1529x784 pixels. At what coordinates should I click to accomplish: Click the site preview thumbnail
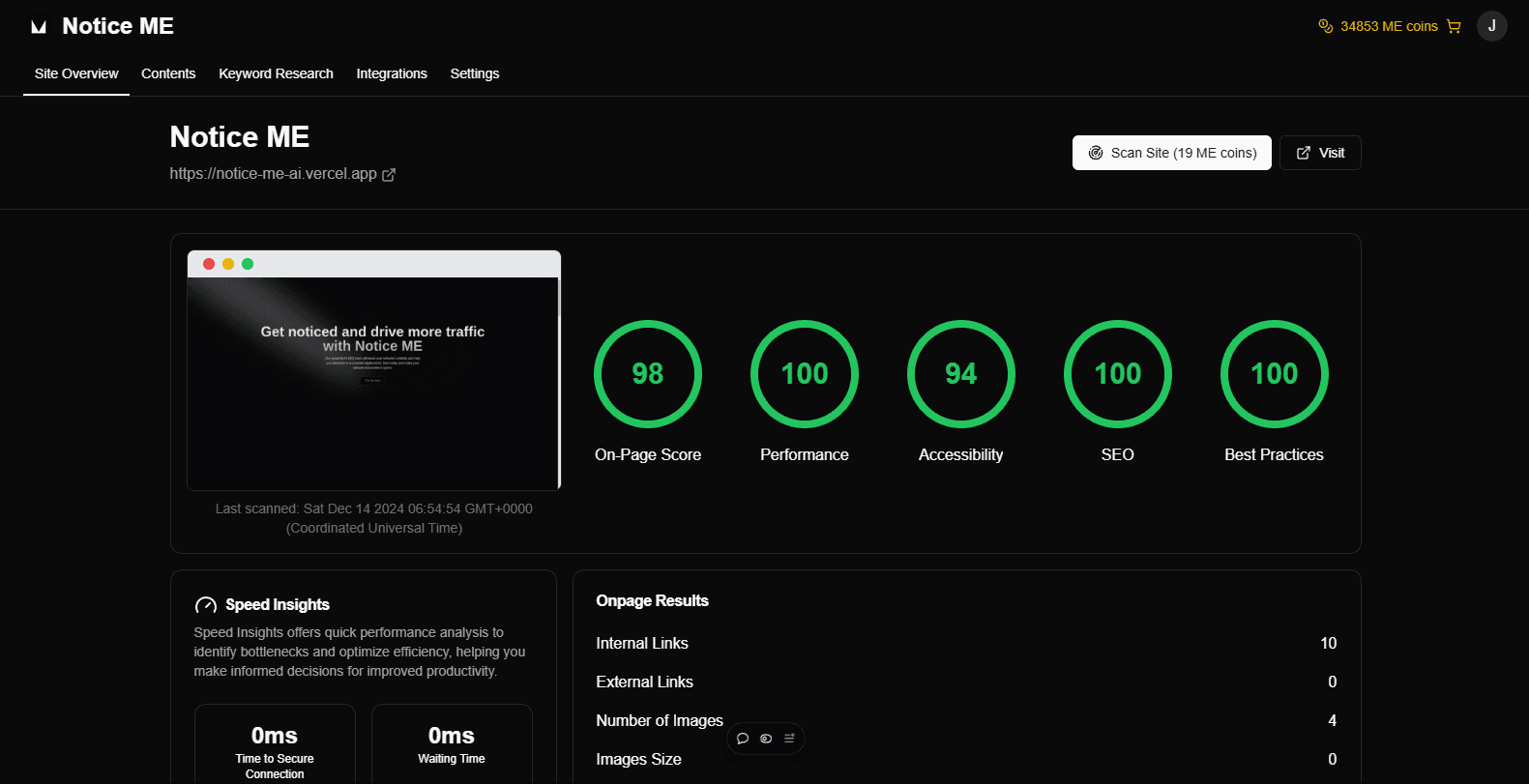374,370
